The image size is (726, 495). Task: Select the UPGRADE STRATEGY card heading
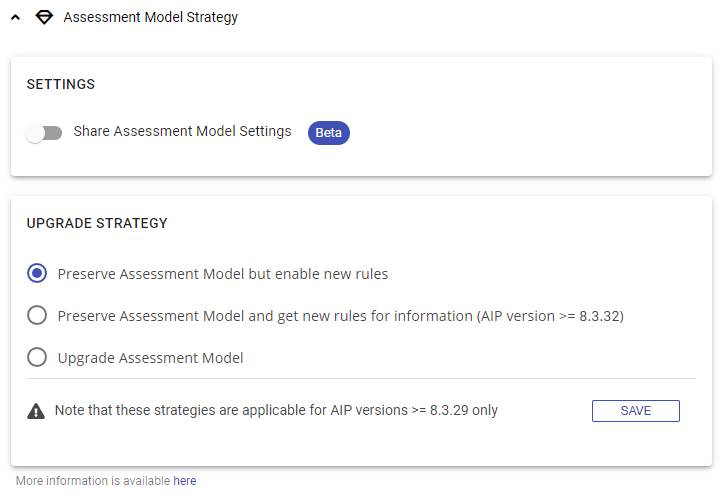tap(97, 223)
